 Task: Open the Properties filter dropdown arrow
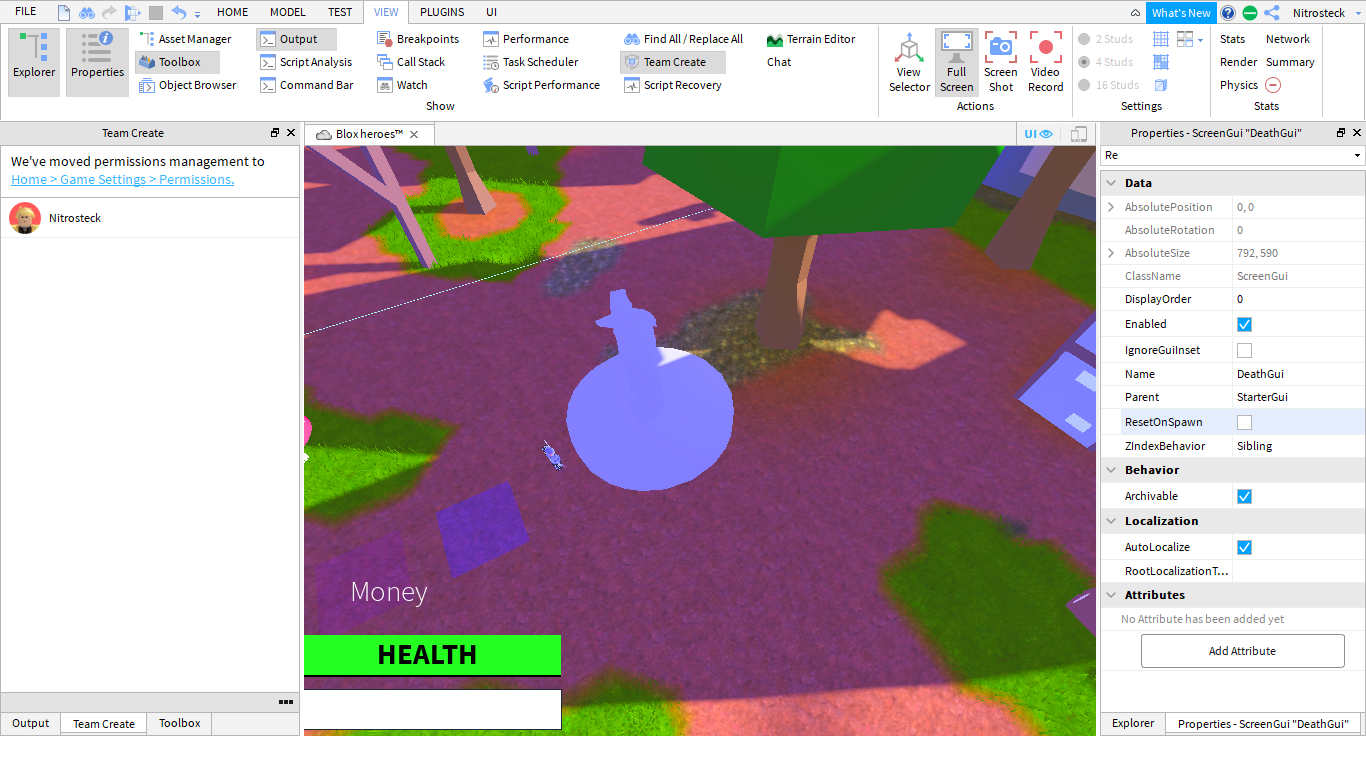point(1357,156)
